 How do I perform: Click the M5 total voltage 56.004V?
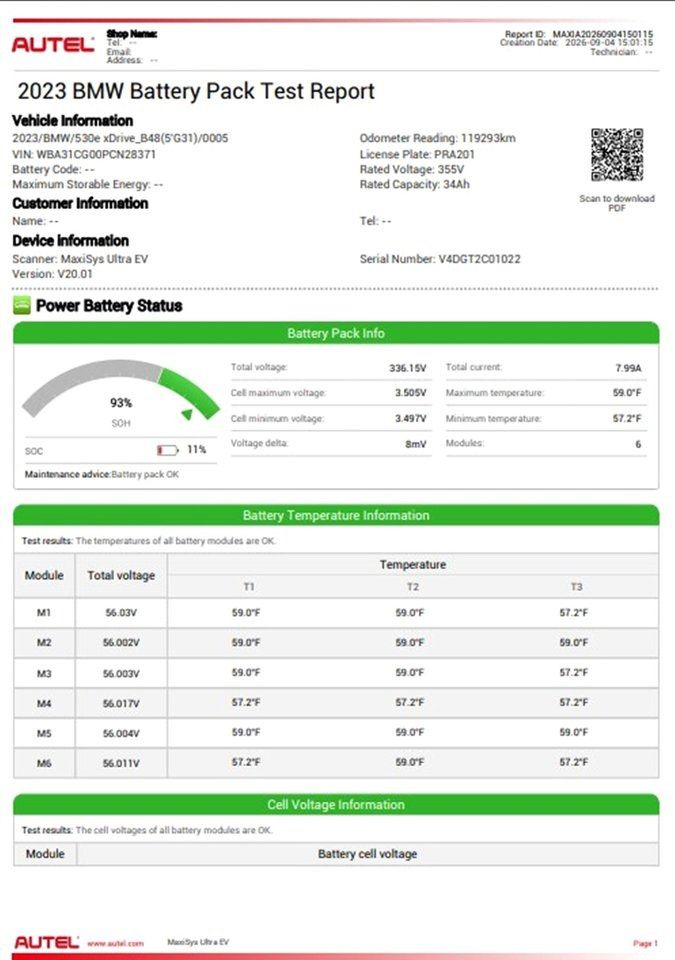coord(121,733)
